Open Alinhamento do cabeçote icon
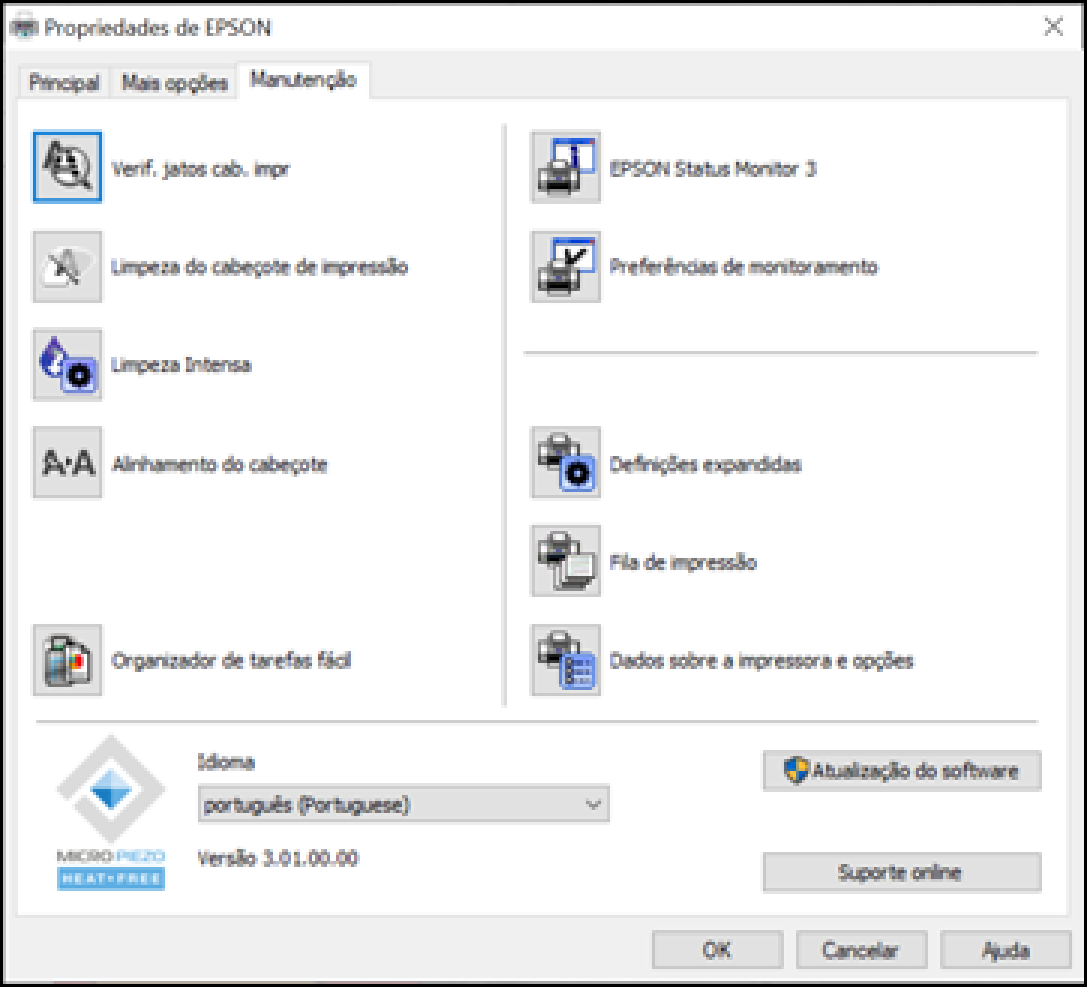 tap(67, 462)
